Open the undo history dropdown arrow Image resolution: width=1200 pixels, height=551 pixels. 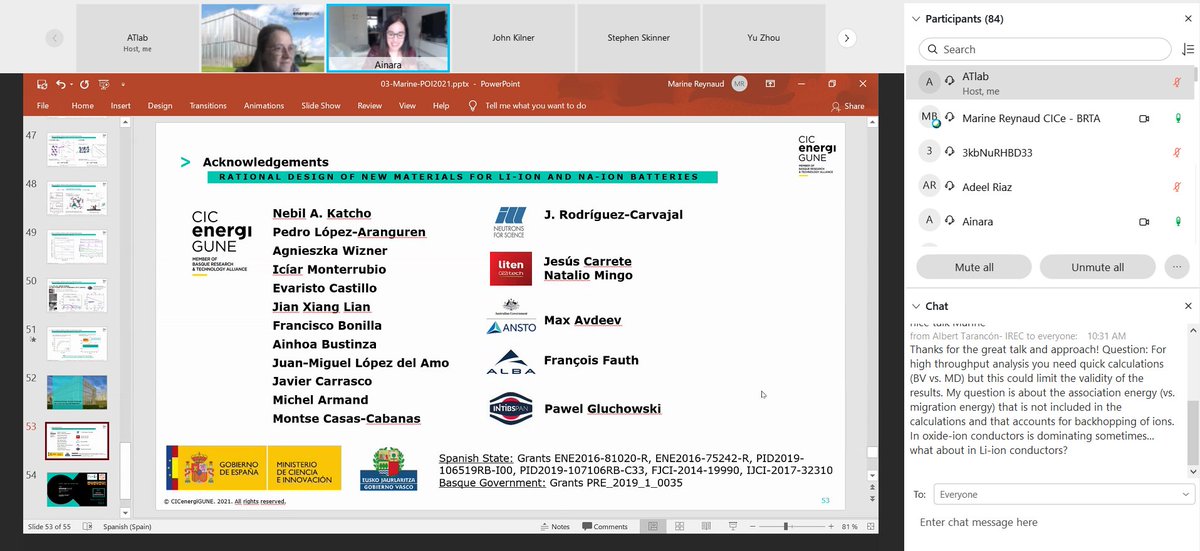coord(72,85)
